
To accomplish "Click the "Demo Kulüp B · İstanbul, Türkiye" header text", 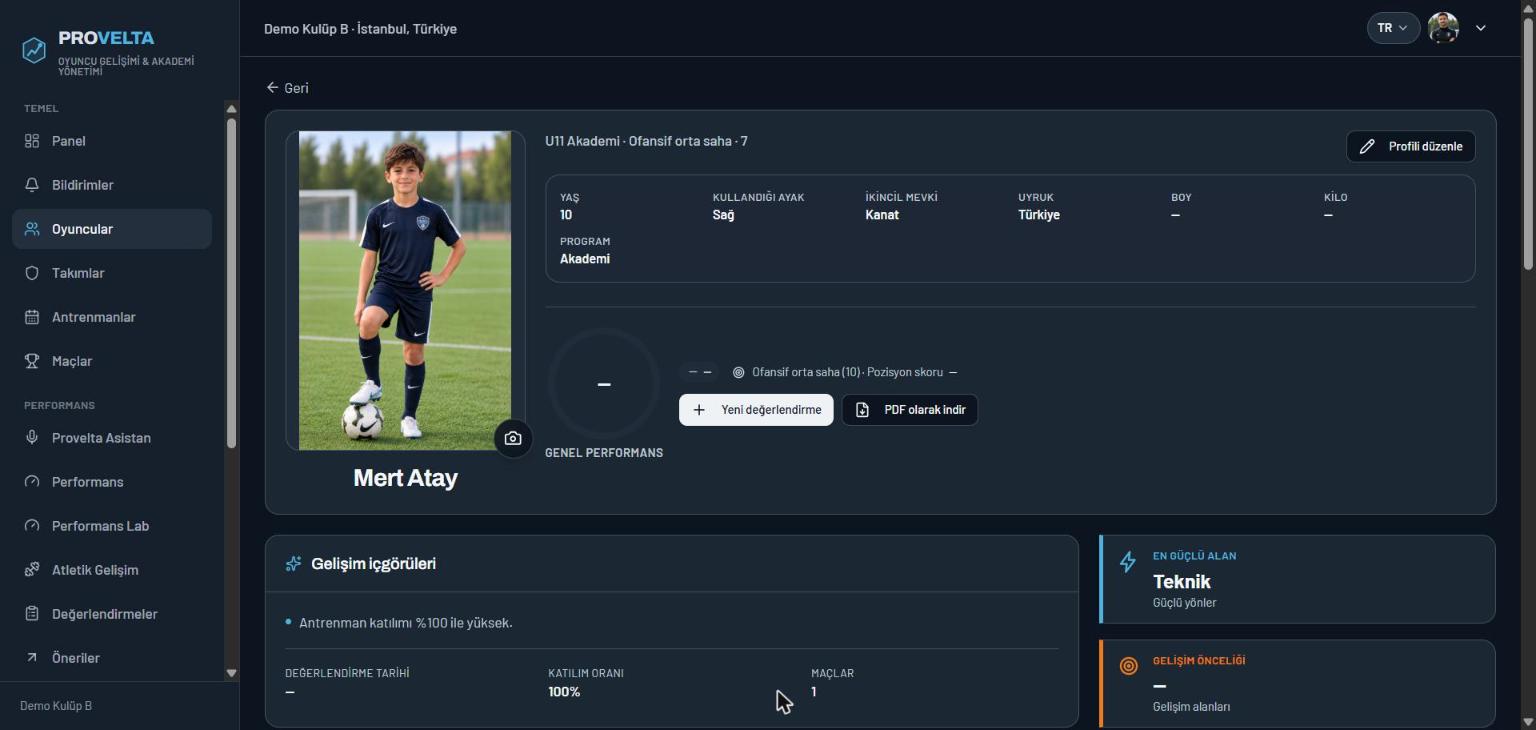I will click(x=360, y=29).
